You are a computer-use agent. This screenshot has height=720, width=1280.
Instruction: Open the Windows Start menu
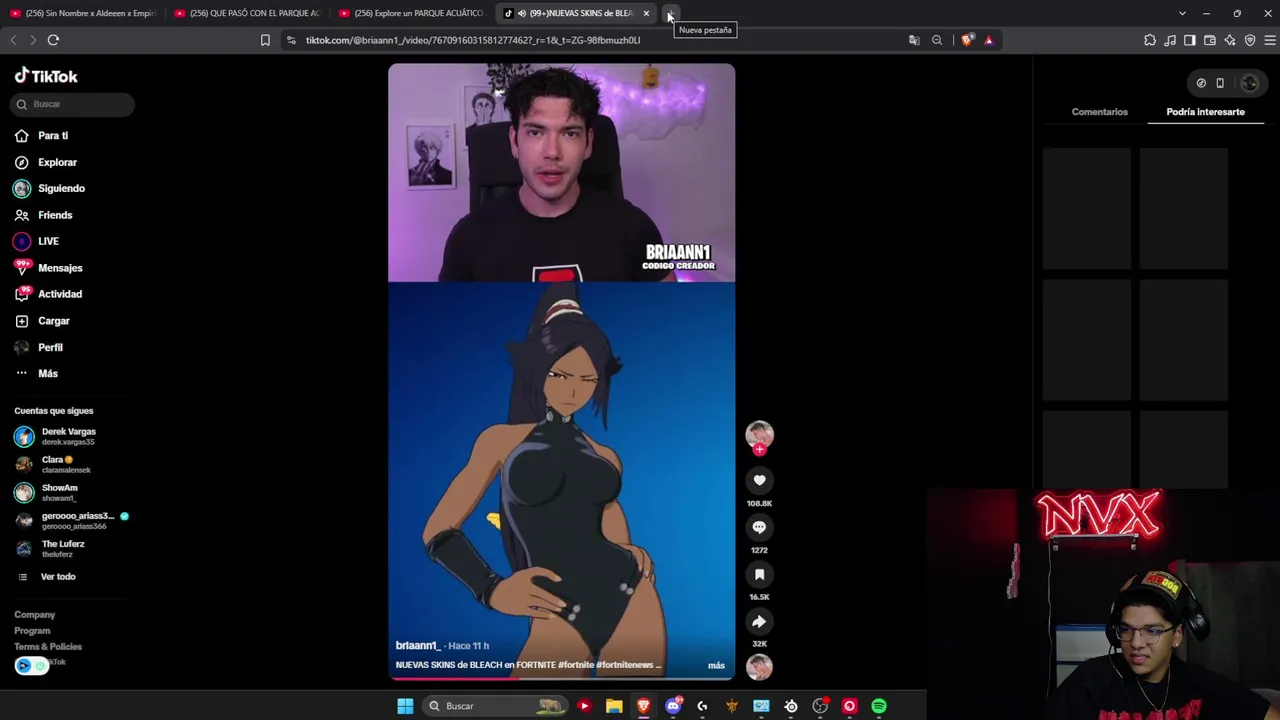pos(405,706)
